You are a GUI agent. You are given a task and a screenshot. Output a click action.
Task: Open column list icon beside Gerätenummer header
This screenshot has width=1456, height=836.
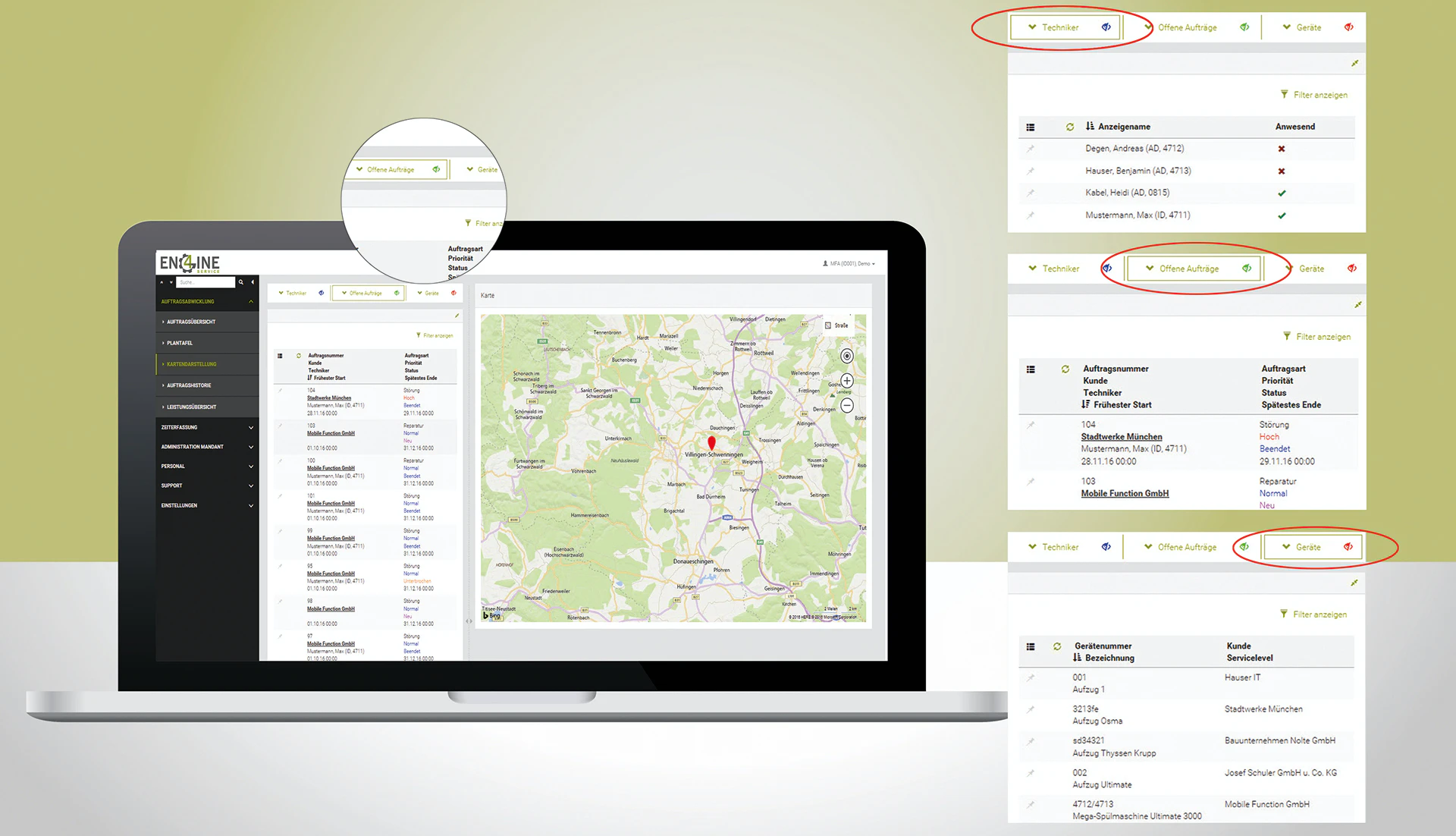pos(1030,647)
